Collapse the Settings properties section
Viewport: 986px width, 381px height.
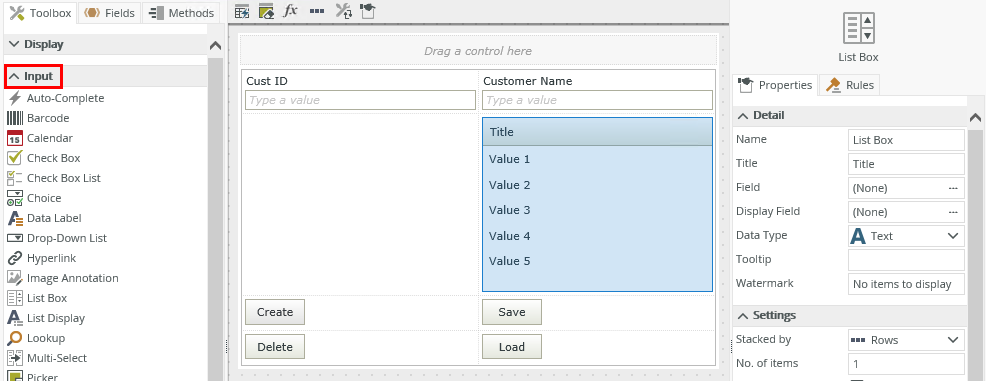tap(767, 316)
